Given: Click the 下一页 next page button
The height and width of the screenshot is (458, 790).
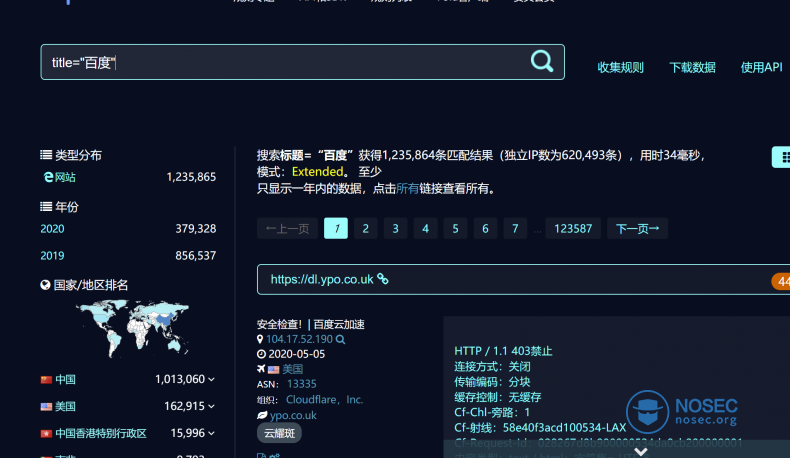Looking at the screenshot, I should pyautogui.click(x=637, y=229).
